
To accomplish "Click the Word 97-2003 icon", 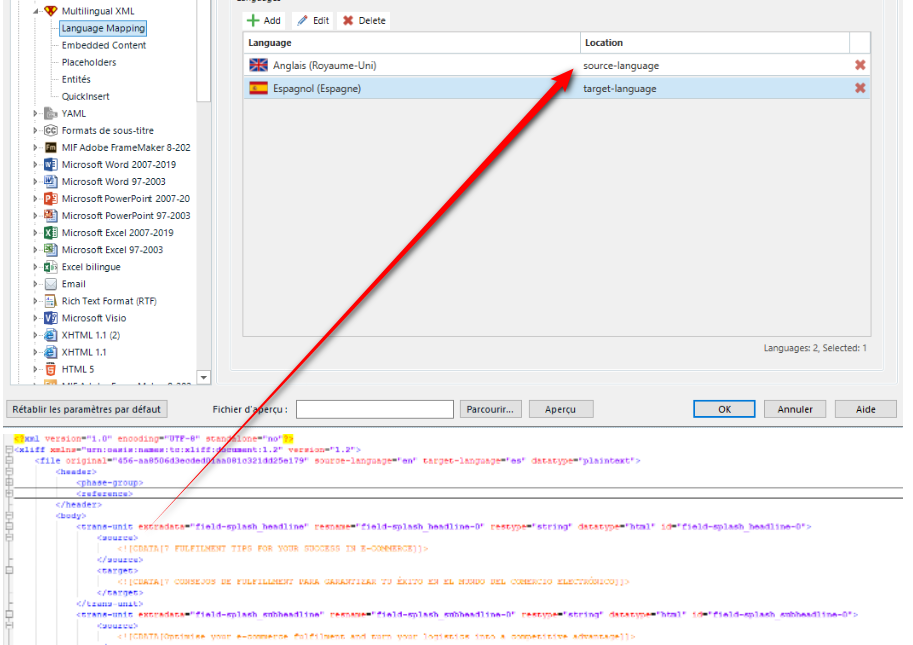I will pos(51,181).
